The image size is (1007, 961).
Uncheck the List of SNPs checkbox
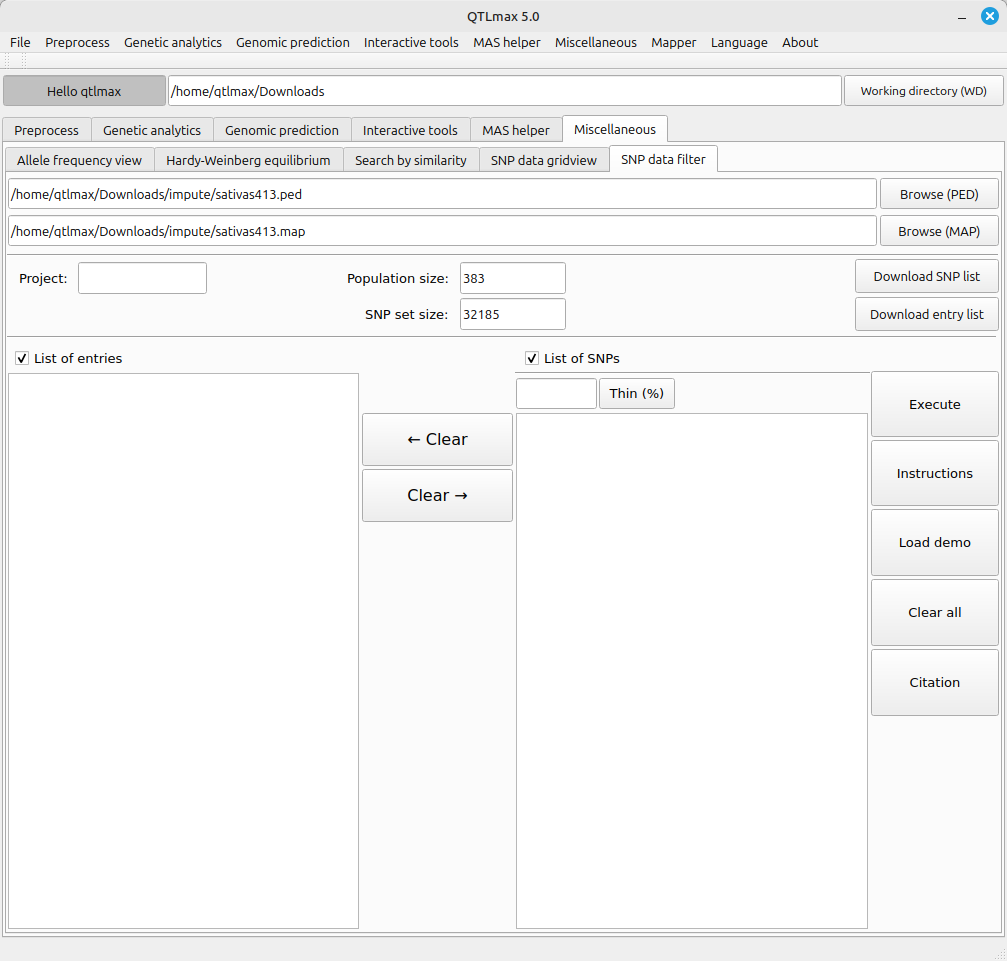pos(532,358)
